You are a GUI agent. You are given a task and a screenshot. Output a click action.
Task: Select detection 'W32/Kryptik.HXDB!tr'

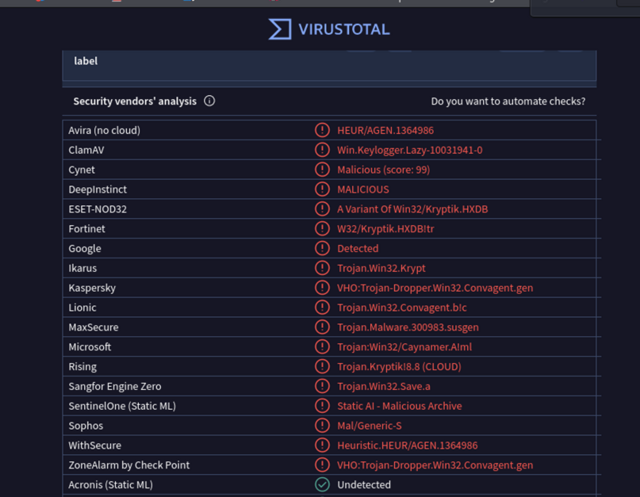coord(385,229)
